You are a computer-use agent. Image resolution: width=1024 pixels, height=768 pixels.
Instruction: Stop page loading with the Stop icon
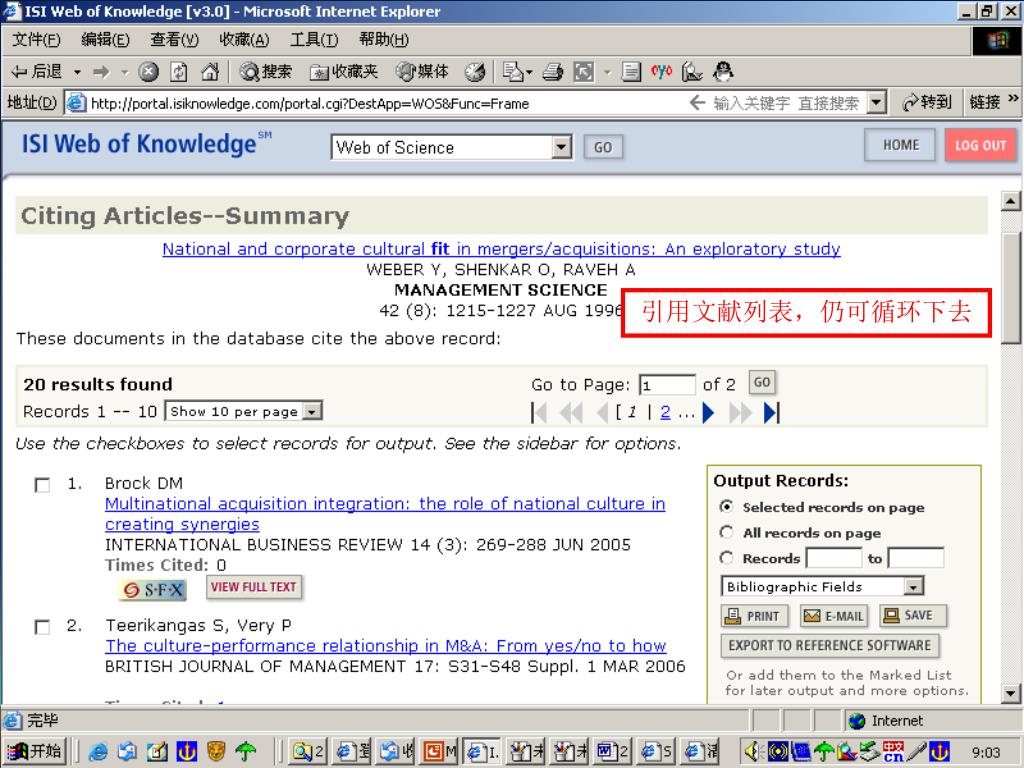148,72
